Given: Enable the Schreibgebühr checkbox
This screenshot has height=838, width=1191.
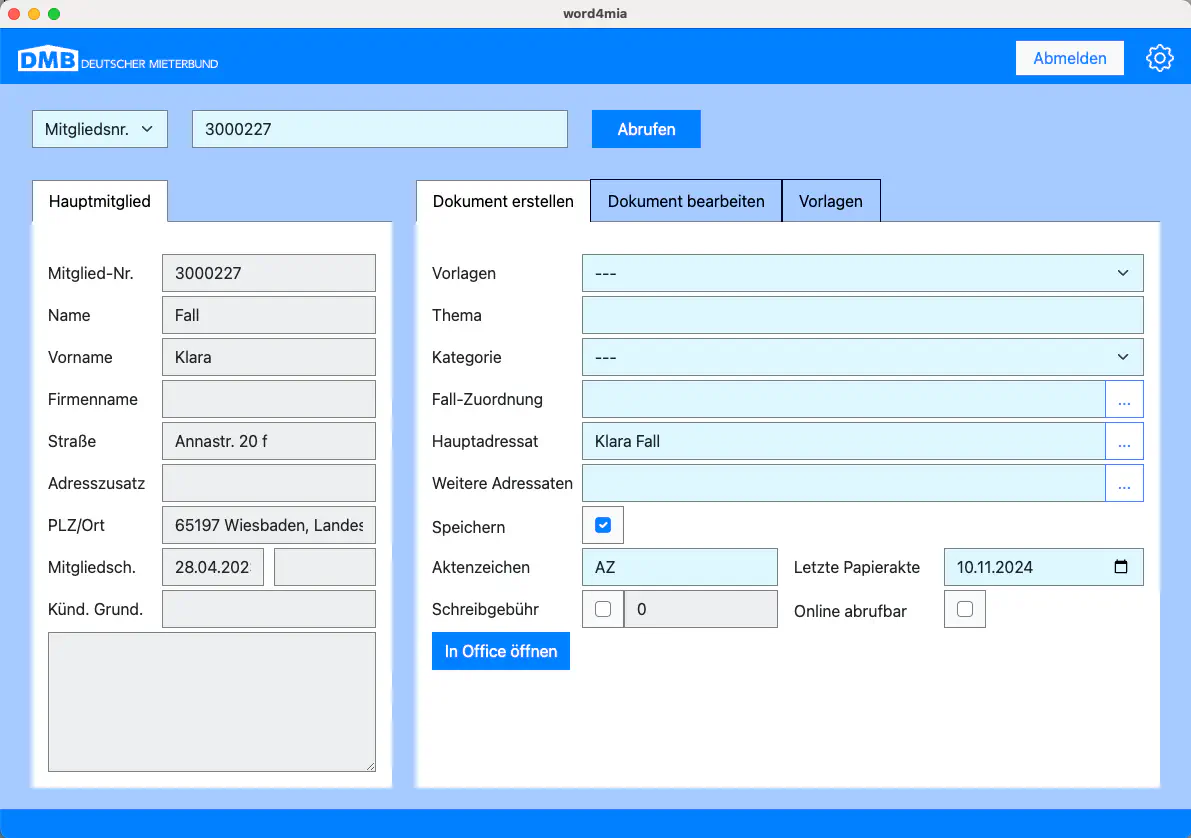Looking at the screenshot, I should [603, 609].
